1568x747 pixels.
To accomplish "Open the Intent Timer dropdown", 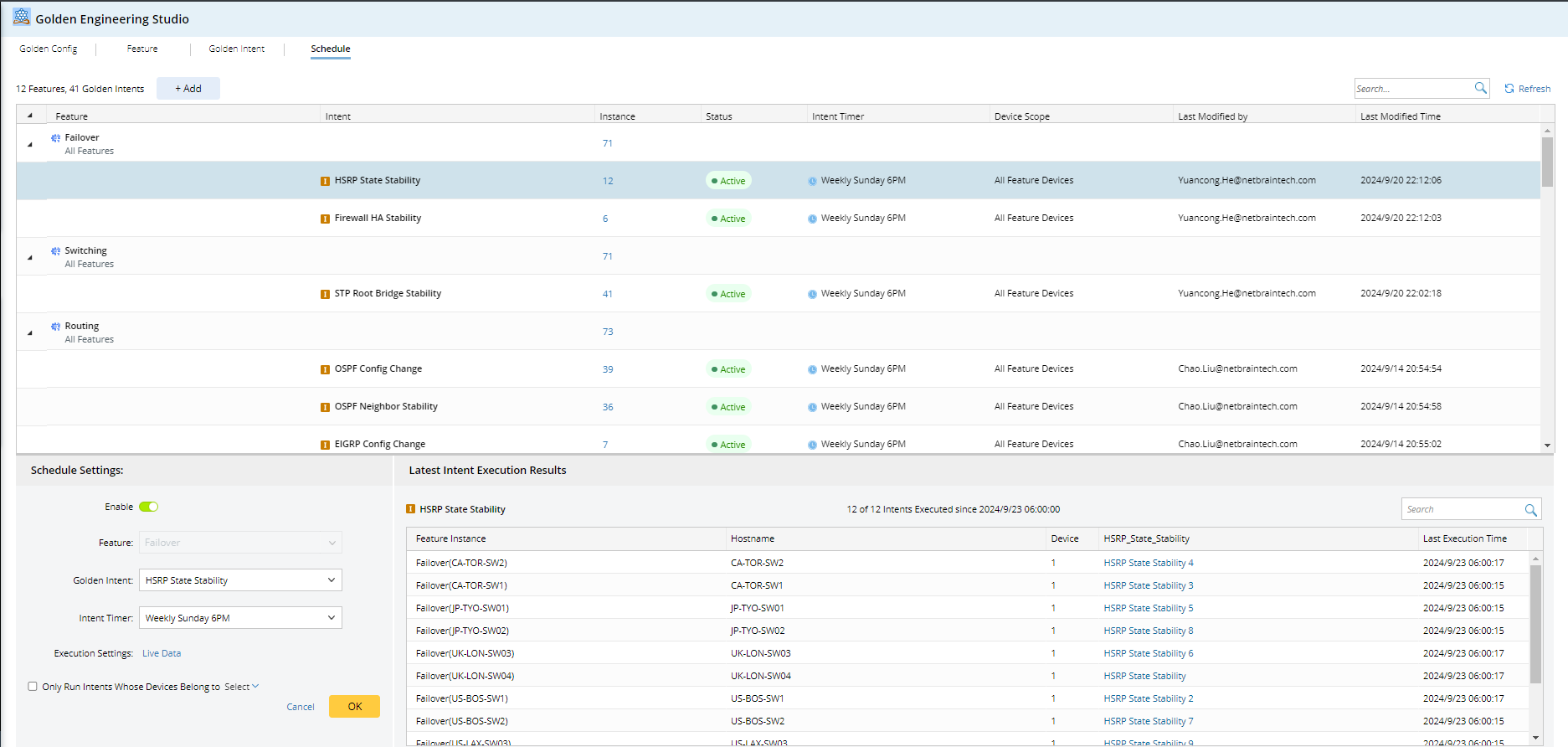I will [x=240, y=618].
